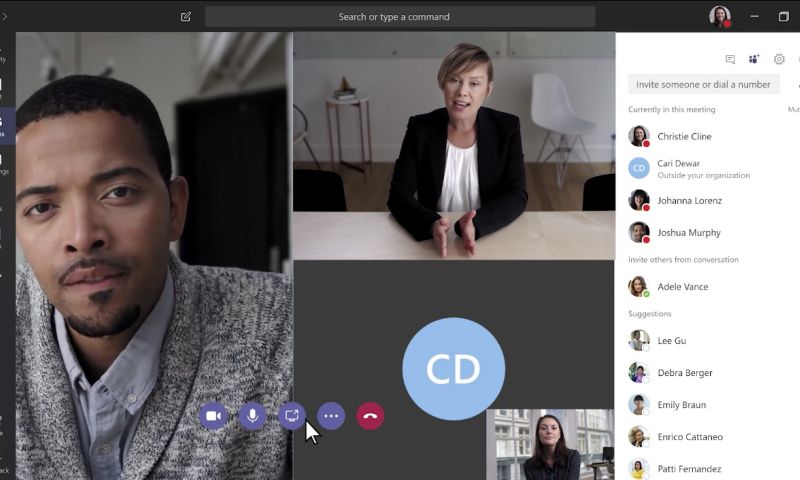Viewport: 800px width, 480px height.
Task: Show the meeting conversation panel
Action: click(730, 59)
